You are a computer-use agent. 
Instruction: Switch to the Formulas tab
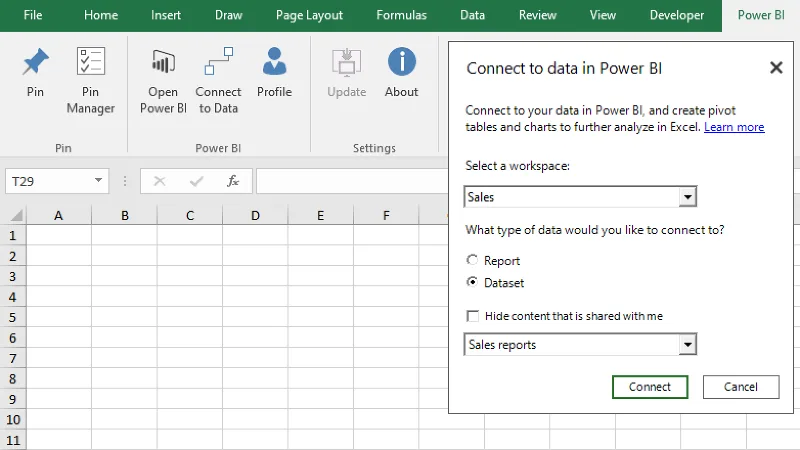[402, 15]
